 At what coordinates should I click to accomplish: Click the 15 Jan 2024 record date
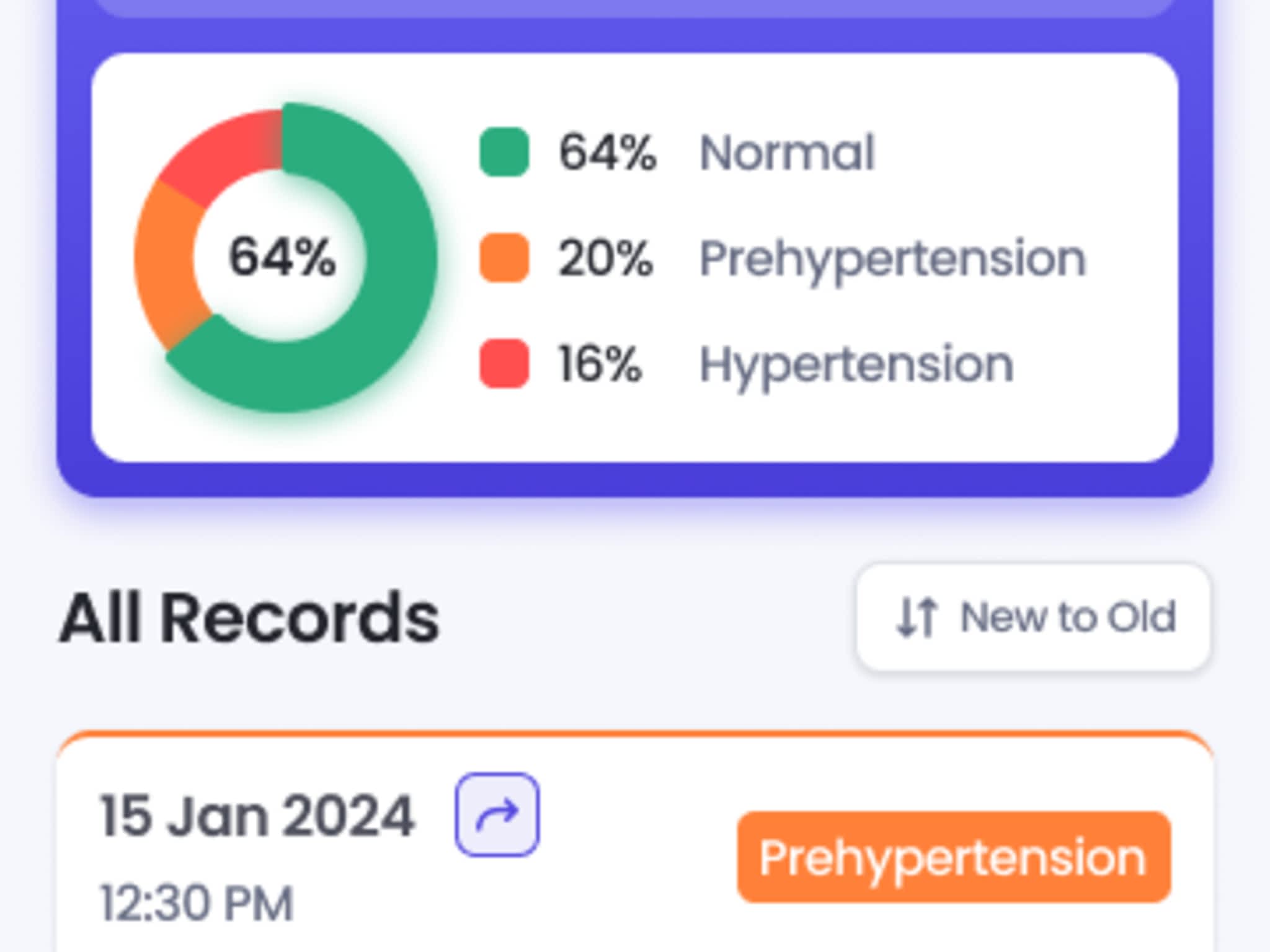click(257, 816)
